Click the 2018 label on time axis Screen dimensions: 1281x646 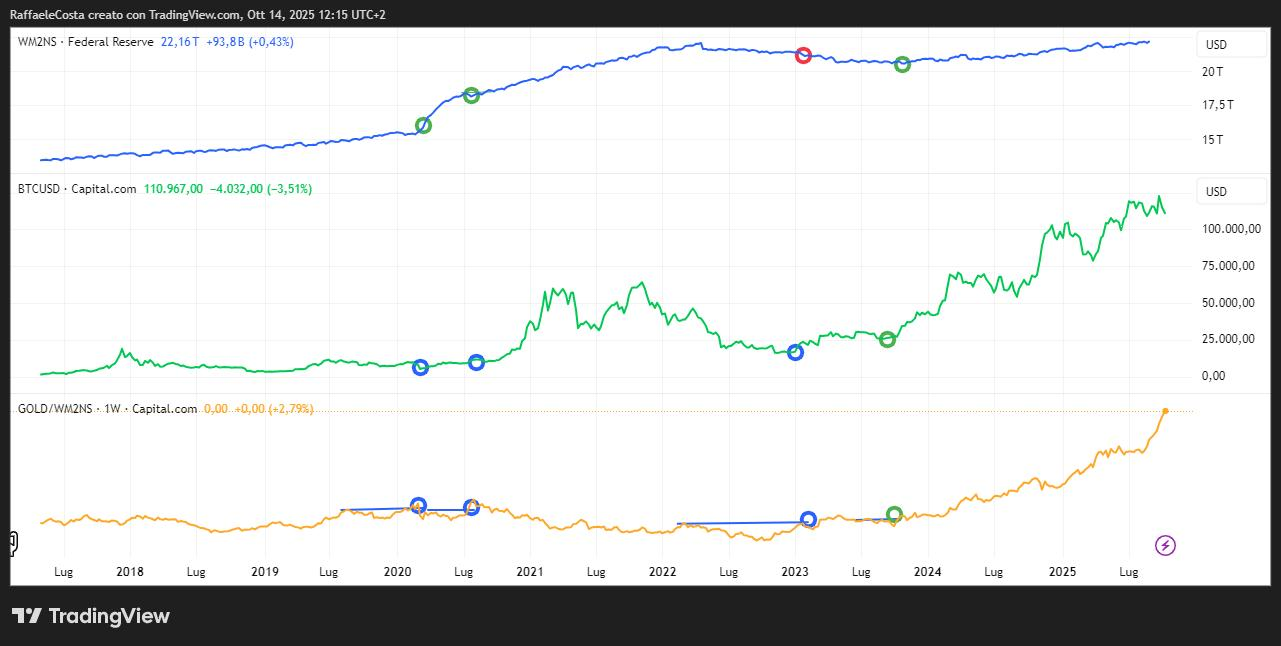click(x=130, y=572)
